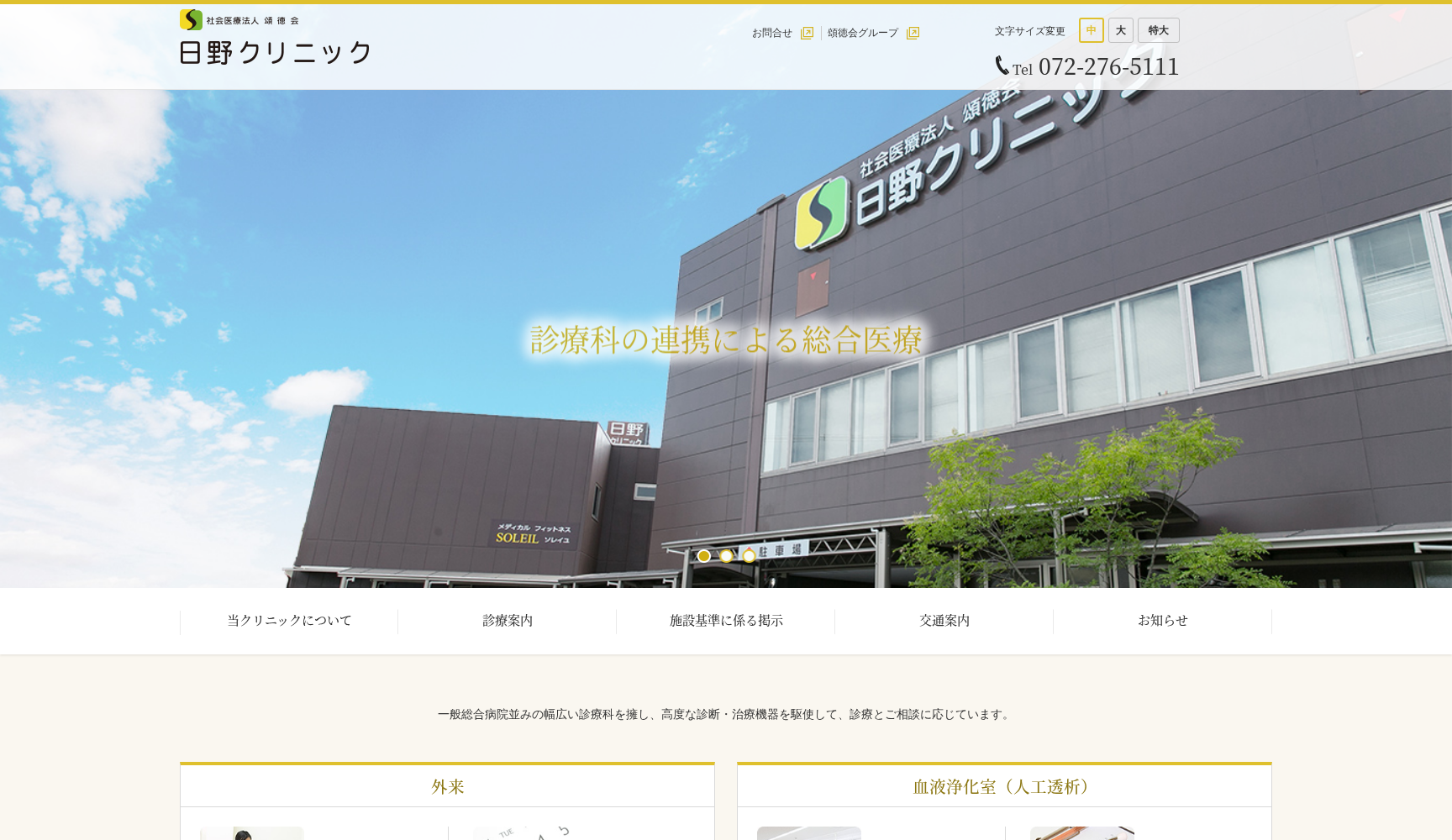This screenshot has width=1452, height=840.
Task: Click the 外来 section heading
Action: tap(446, 787)
